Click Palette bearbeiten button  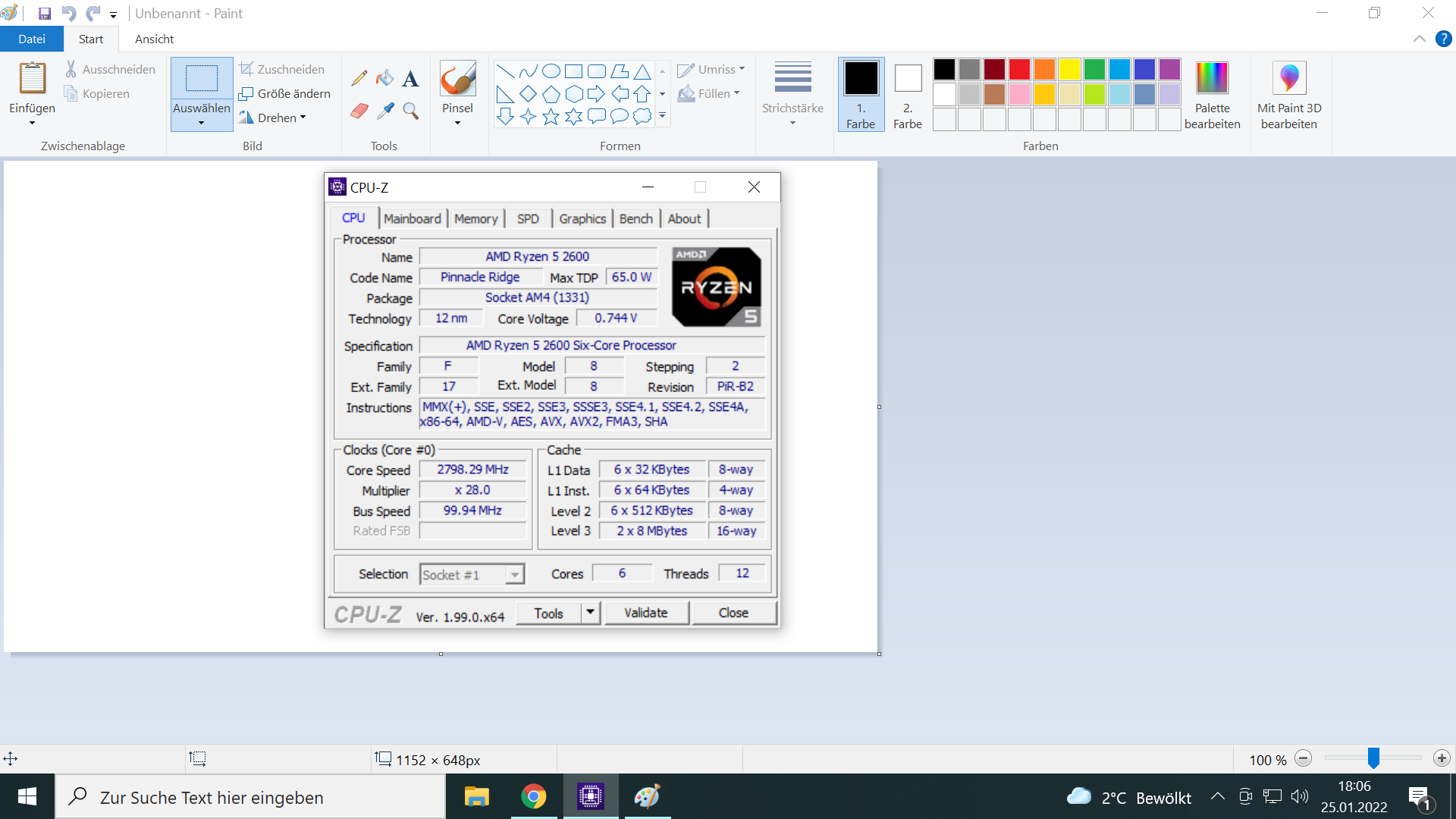point(1212,93)
